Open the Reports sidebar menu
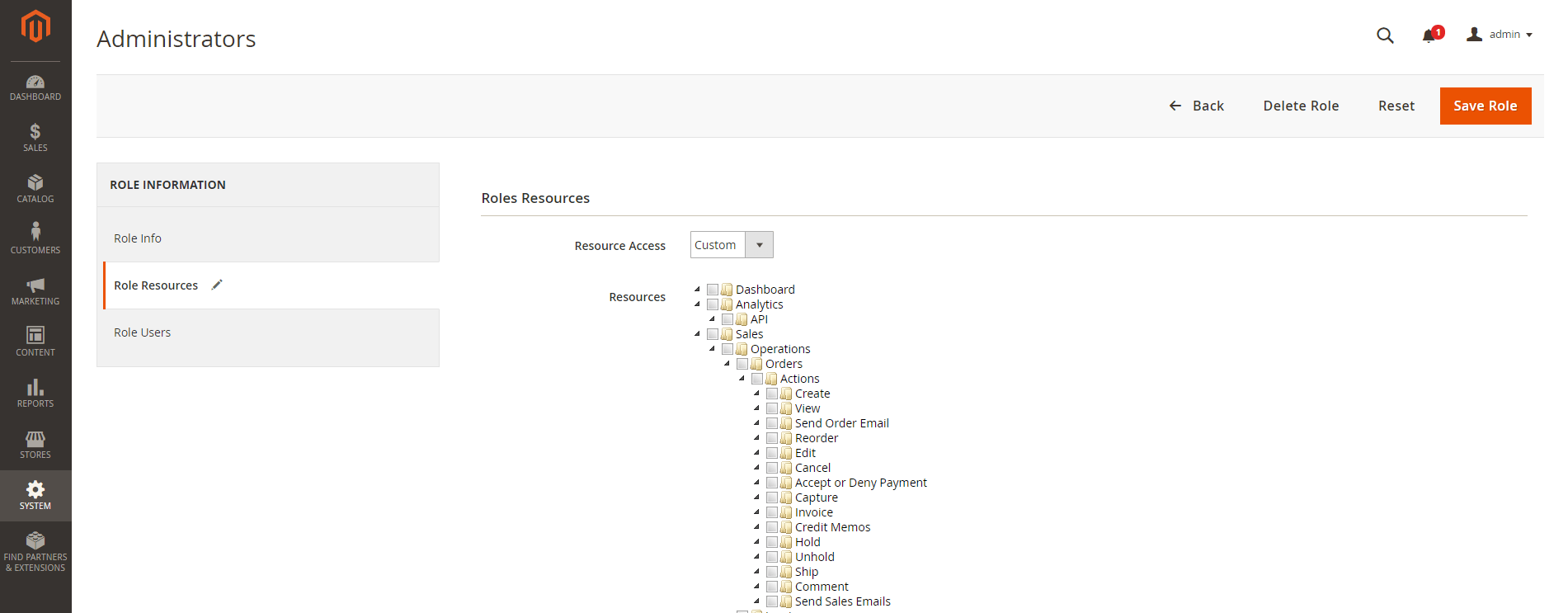The height and width of the screenshot is (613, 1568). (x=35, y=394)
